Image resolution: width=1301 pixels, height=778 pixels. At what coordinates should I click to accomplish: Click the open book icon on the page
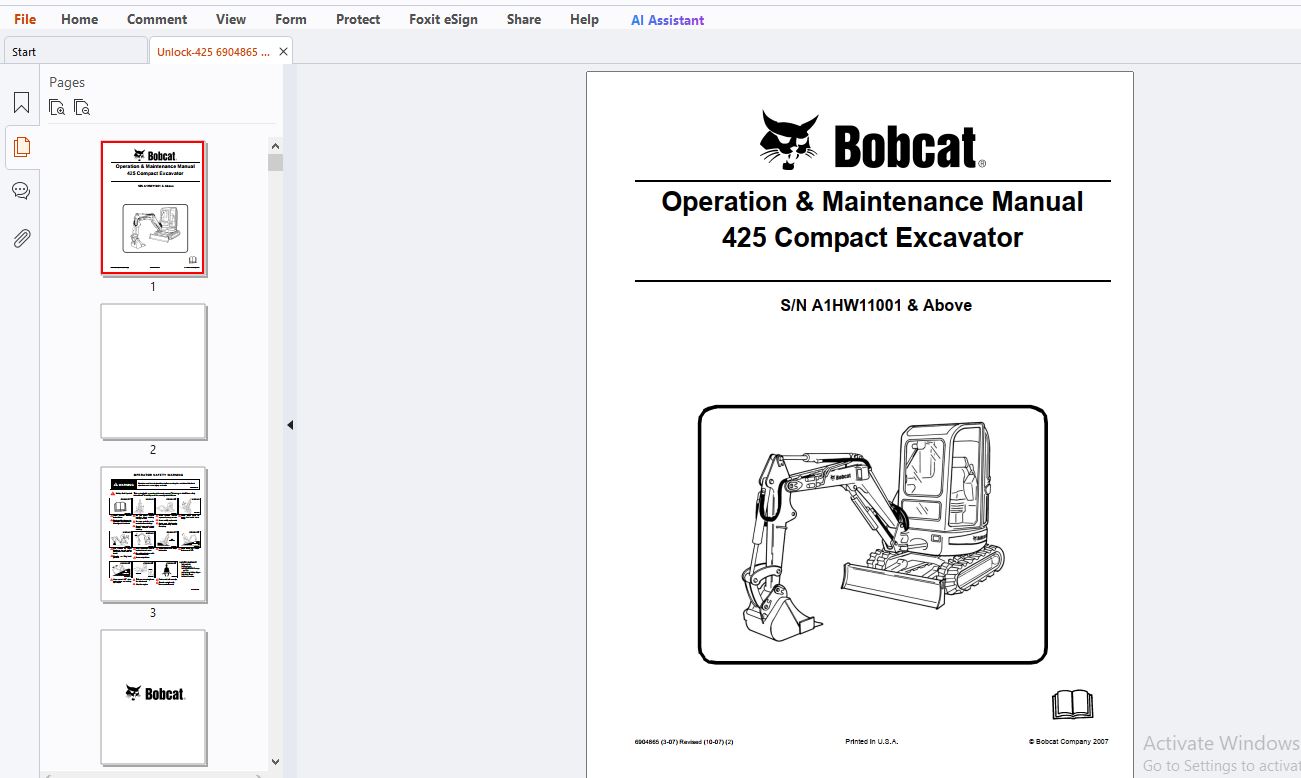tap(1073, 705)
